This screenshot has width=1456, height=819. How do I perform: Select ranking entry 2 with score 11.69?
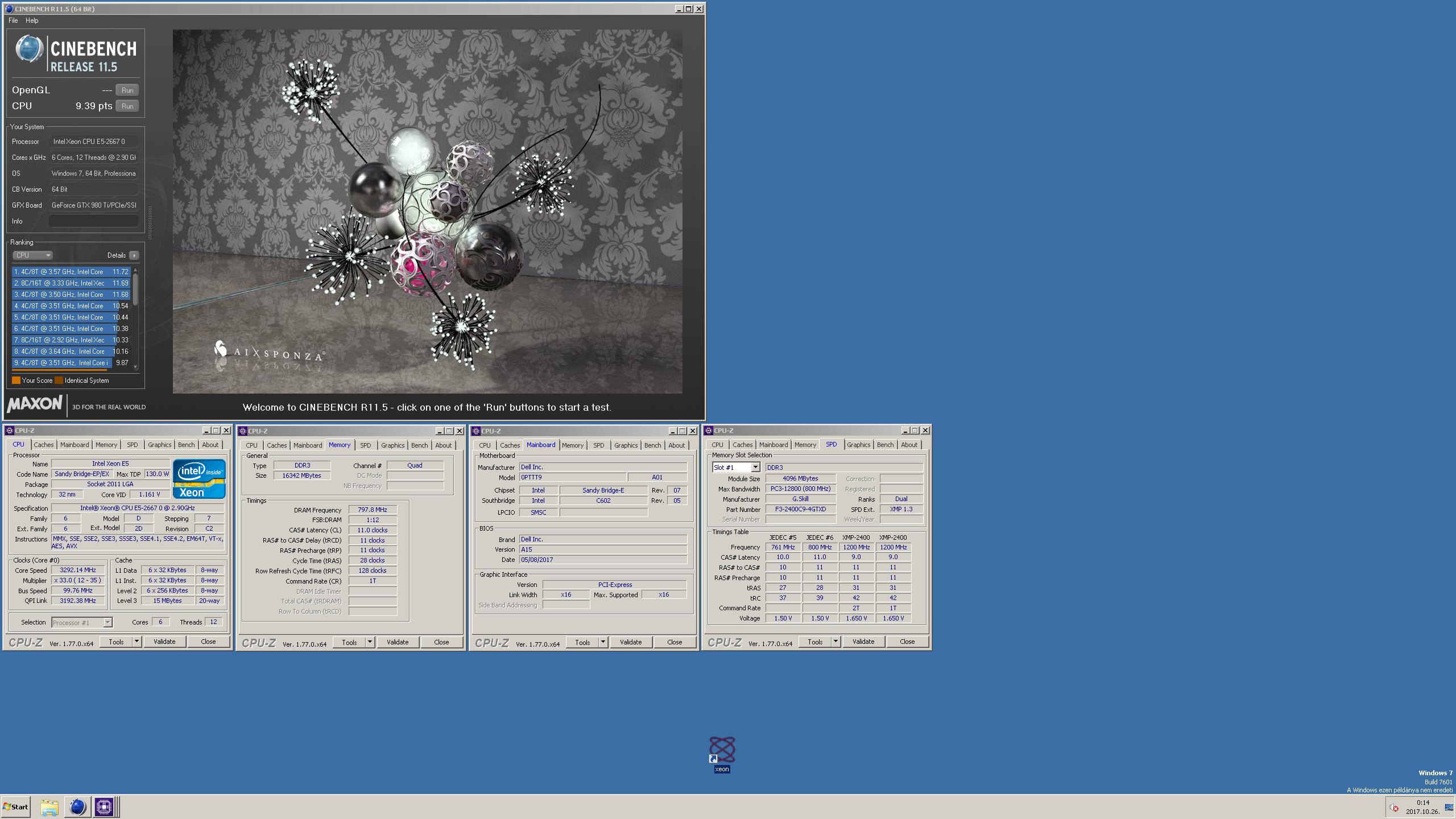72,283
